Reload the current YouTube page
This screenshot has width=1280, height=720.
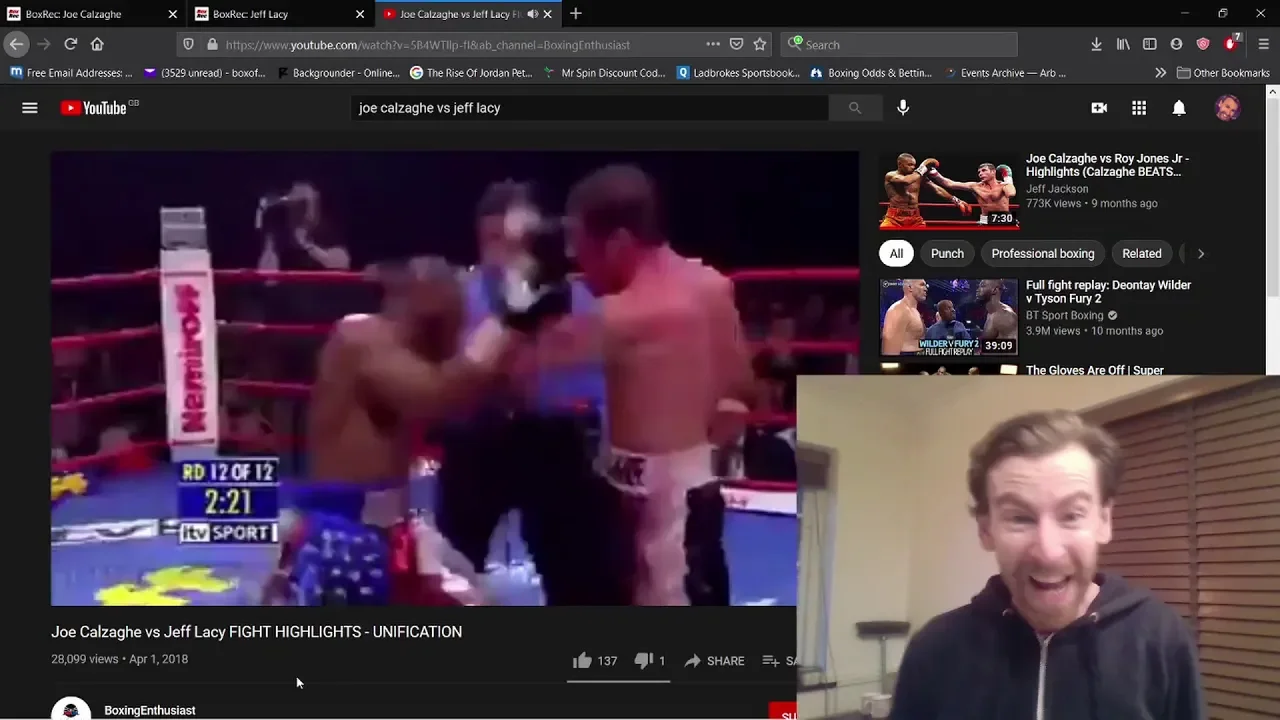pos(71,44)
